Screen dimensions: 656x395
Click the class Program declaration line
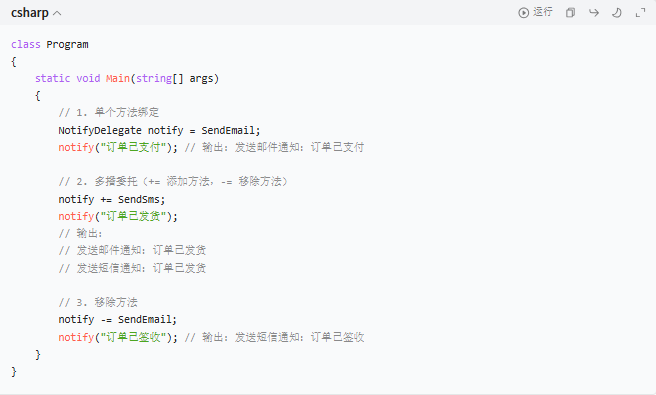point(50,44)
